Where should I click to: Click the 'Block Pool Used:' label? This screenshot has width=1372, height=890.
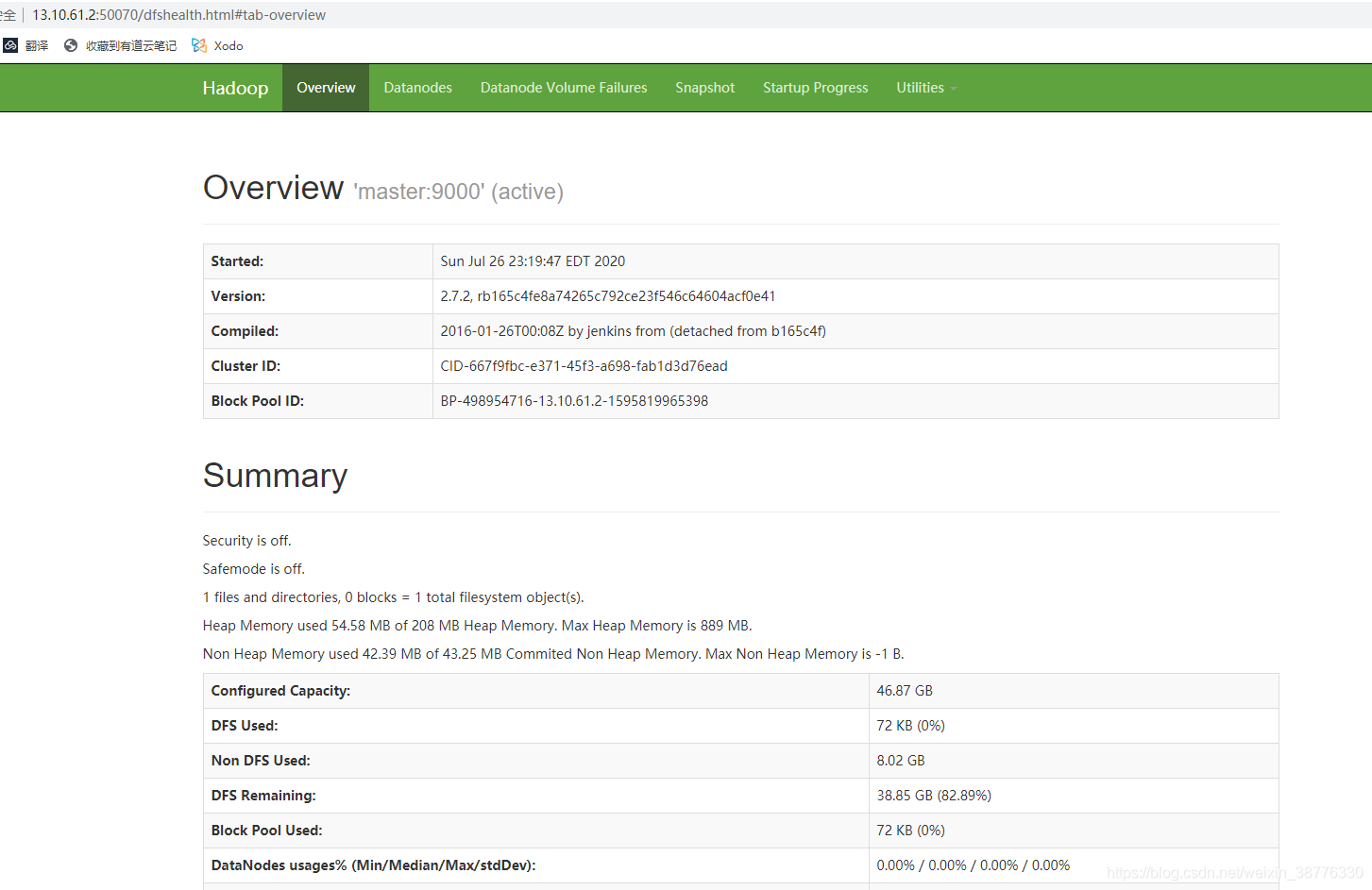(266, 831)
